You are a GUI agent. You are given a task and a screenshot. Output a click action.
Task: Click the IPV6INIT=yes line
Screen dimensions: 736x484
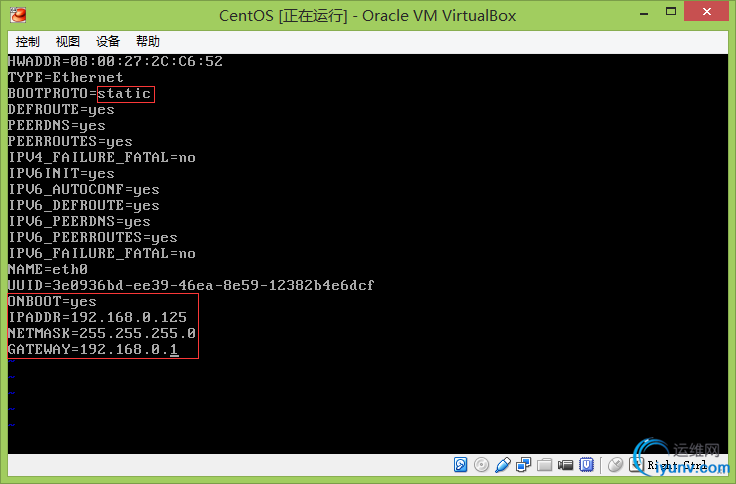[61, 173]
